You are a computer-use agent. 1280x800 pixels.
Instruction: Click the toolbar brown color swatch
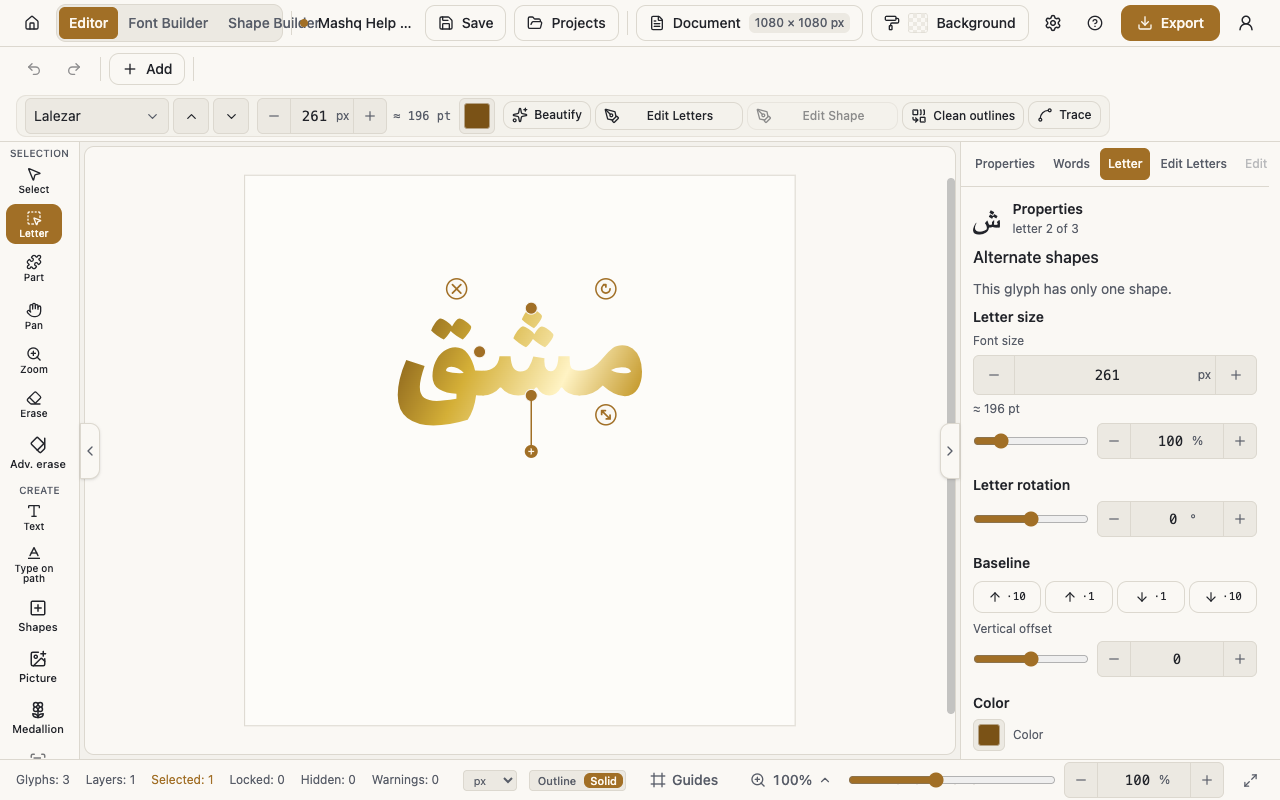[477, 116]
